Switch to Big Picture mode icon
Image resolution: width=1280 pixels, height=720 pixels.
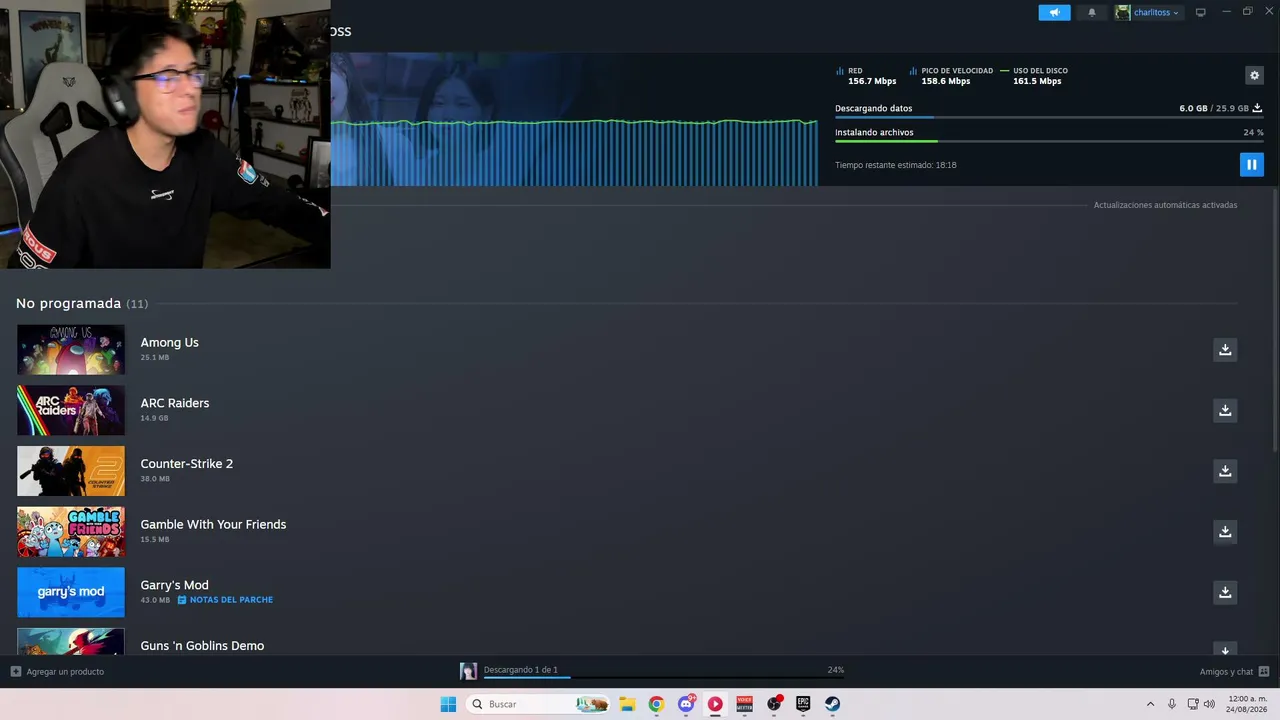[1201, 12]
